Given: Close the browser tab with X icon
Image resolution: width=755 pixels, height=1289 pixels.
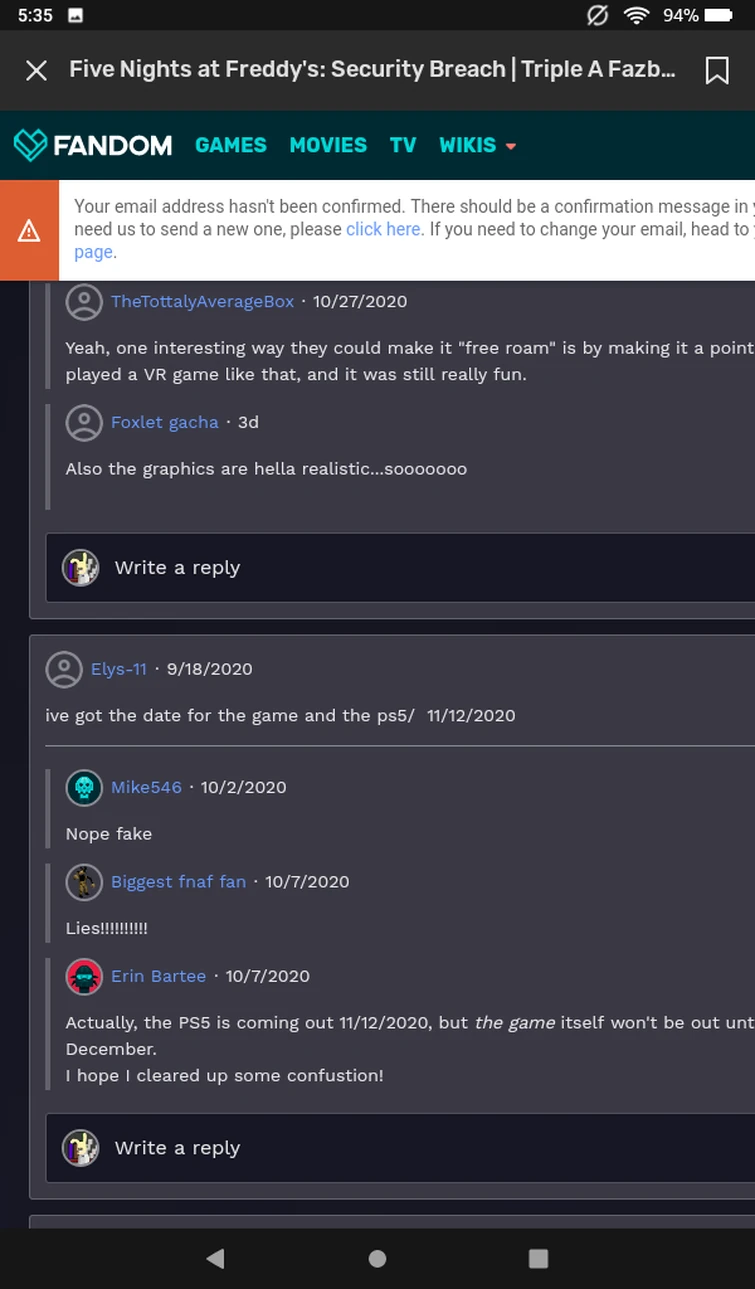Looking at the screenshot, I should tap(36, 70).
